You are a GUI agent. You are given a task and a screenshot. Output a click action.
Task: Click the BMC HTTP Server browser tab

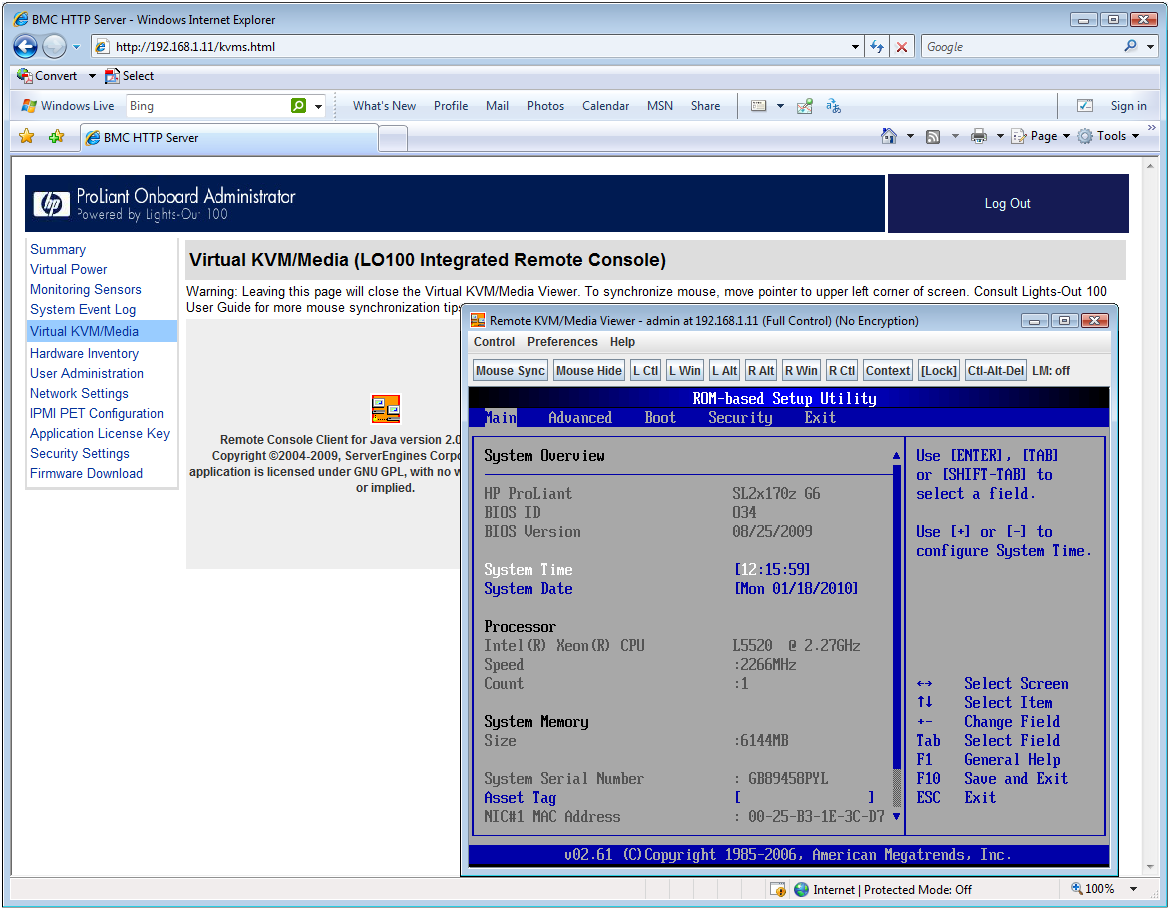point(229,137)
